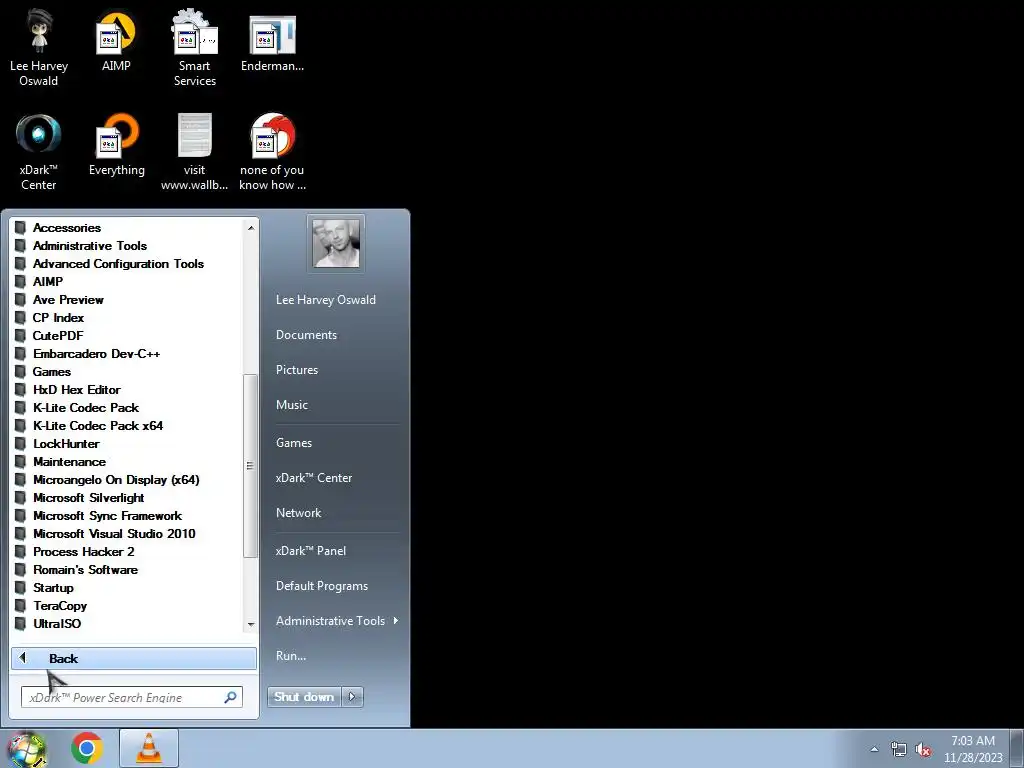This screenshot has width=1024, height=768.
Task: Open VLC media player from the taskbar
Action: (x=149, y=748)
